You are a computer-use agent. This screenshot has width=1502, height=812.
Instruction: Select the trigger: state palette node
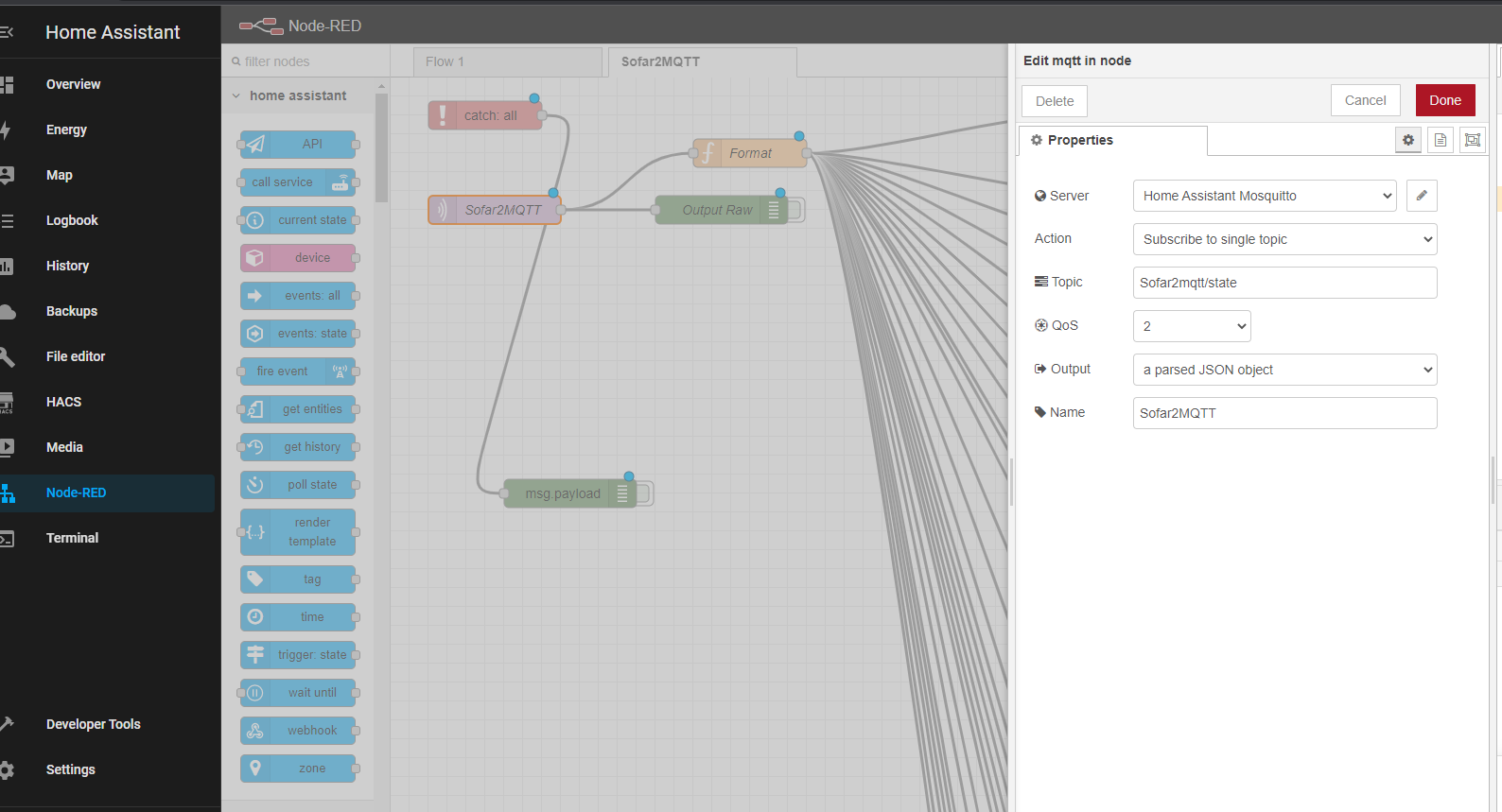coord(298,655)
